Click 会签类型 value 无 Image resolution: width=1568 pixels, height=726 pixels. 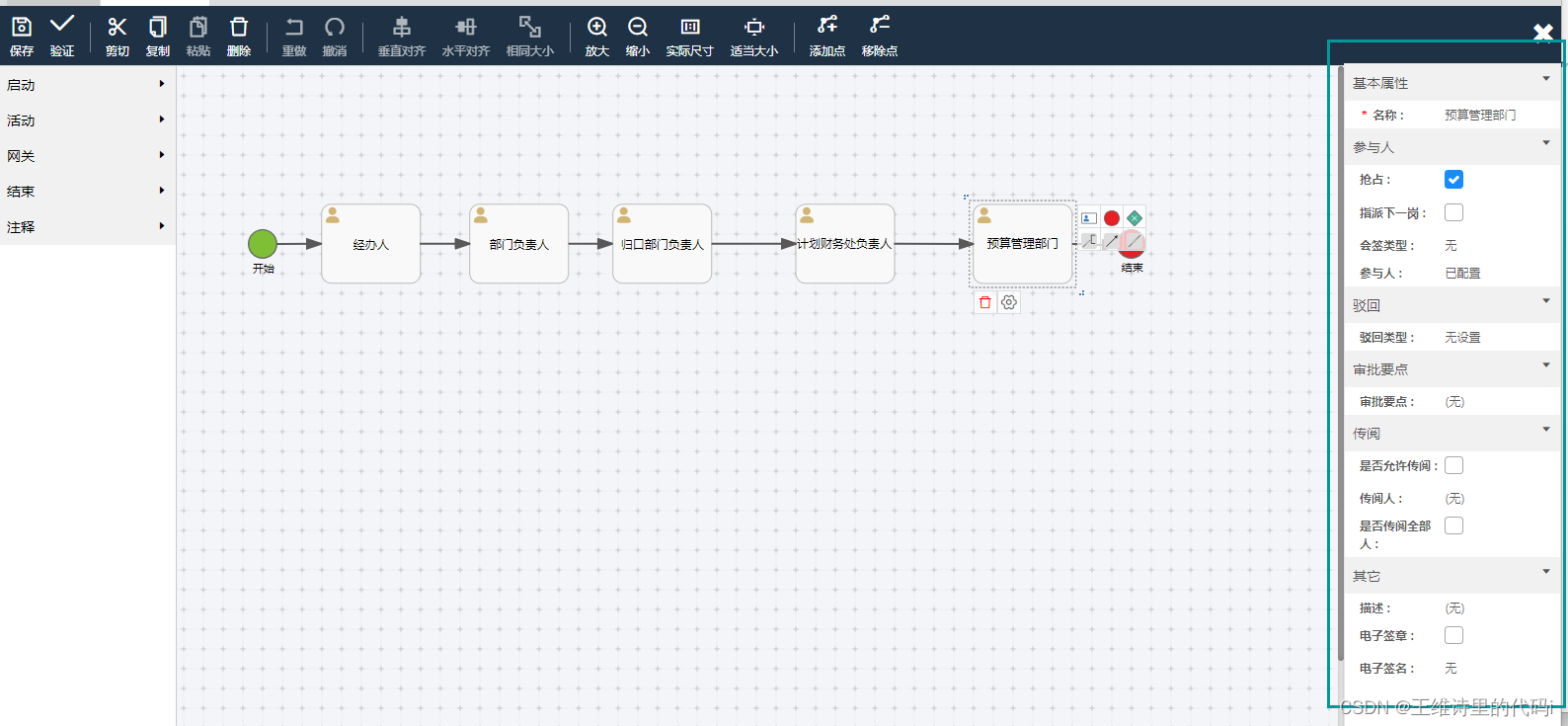coord(1450,245)
